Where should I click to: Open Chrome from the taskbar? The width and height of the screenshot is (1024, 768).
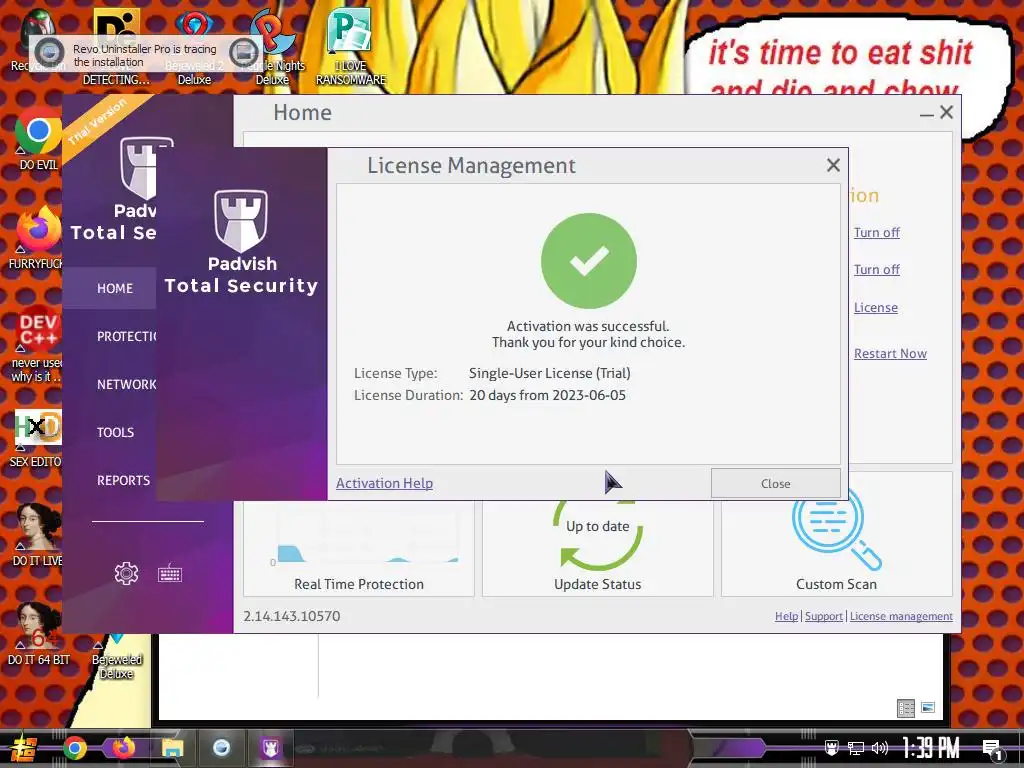(74, 748)
